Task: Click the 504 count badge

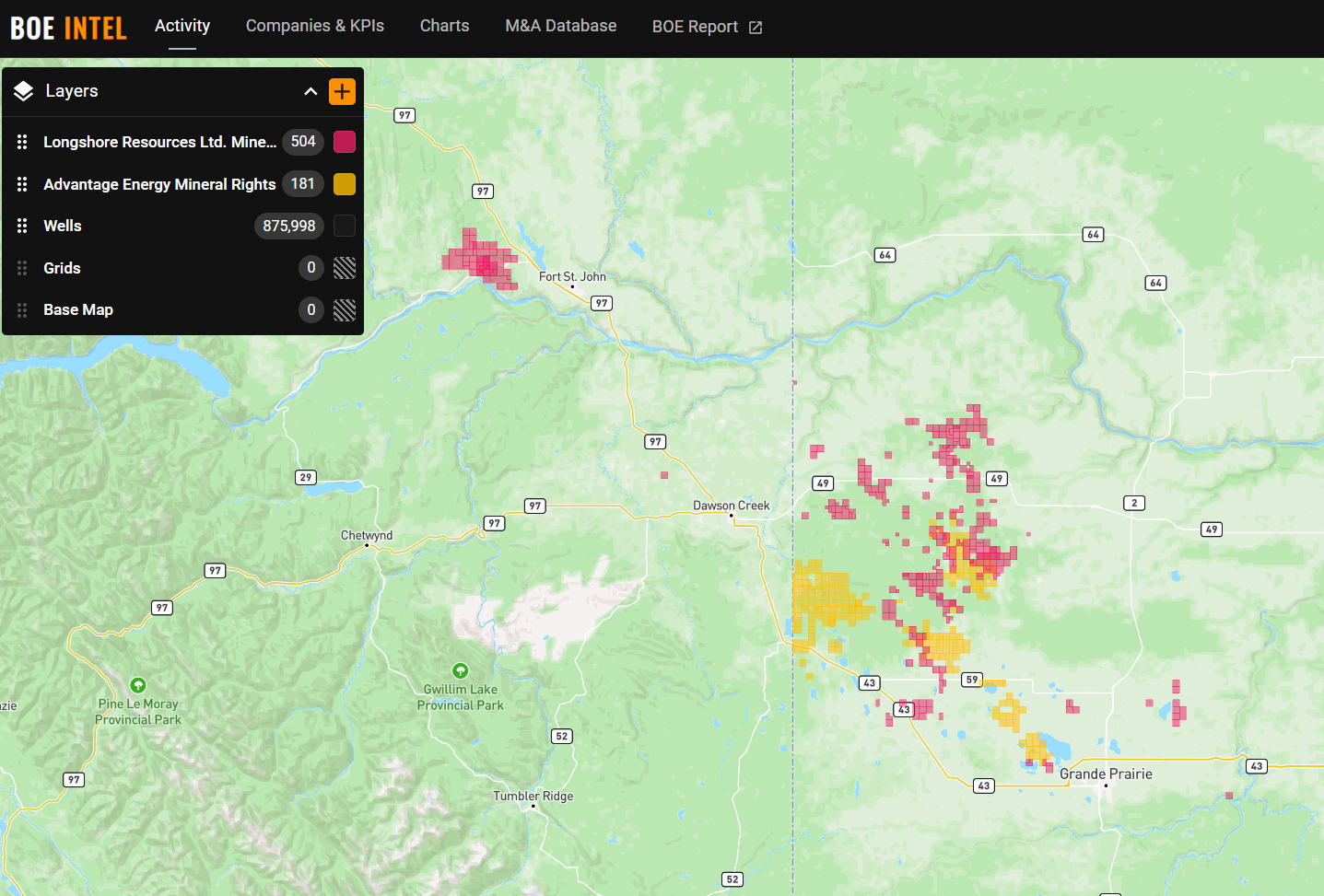Action: pyautogui.click(x=303, y=142)
